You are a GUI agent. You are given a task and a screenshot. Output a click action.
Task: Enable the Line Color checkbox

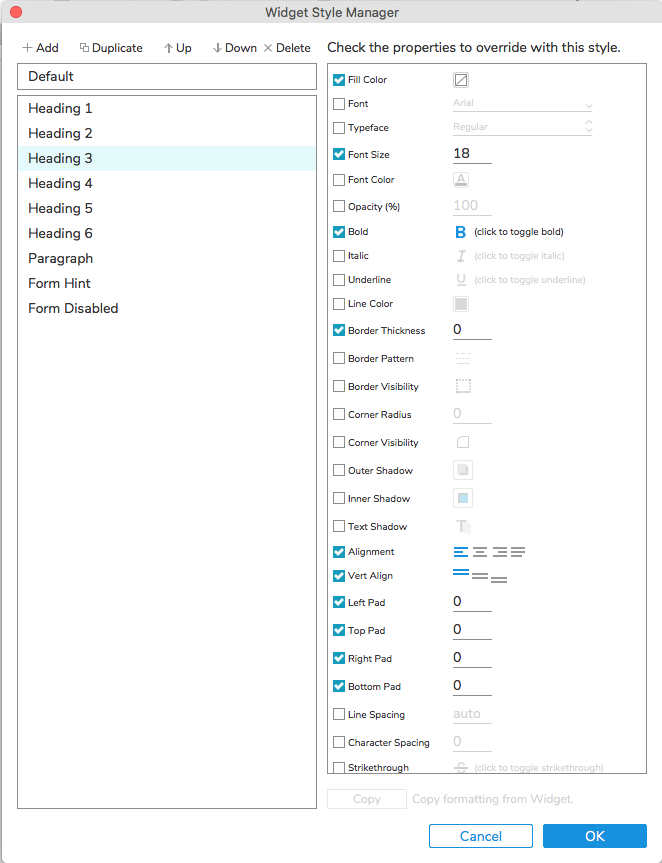[339, 304]
